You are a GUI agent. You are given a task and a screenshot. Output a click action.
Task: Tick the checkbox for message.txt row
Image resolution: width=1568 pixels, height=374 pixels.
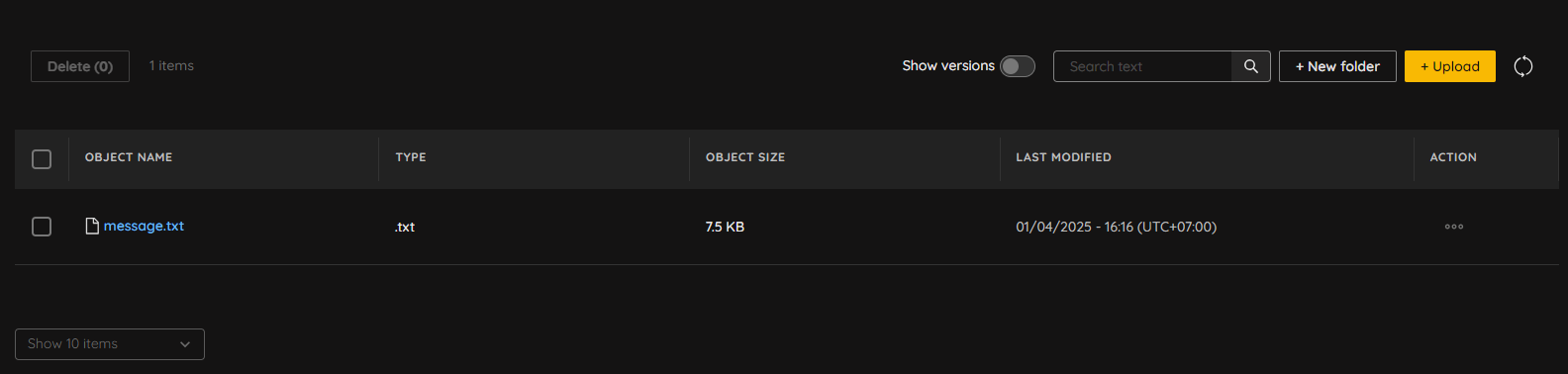click(42, 227)
